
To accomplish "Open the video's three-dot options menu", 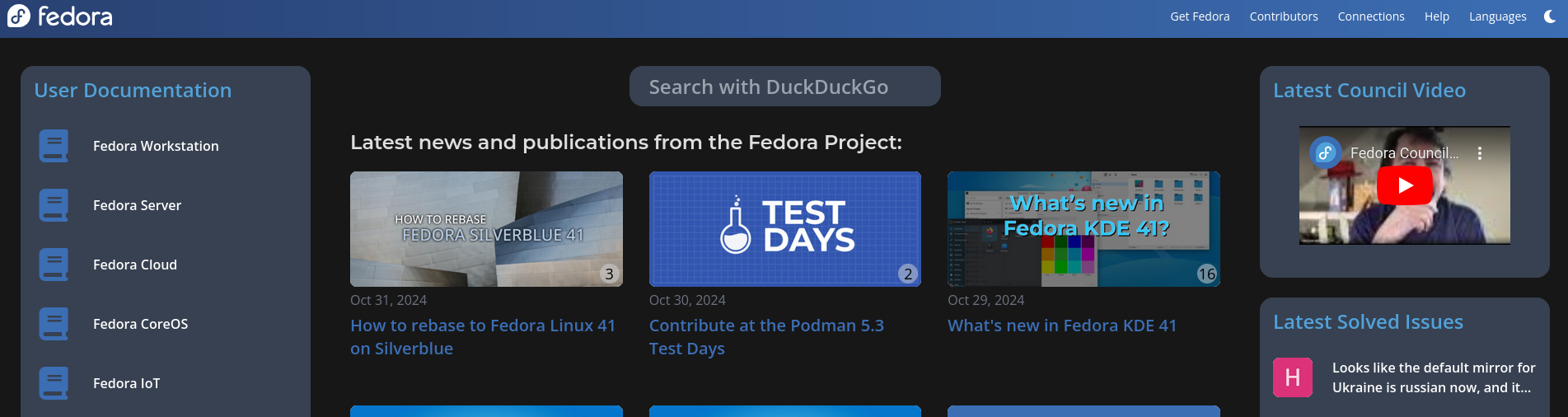I will point(1480,153).
